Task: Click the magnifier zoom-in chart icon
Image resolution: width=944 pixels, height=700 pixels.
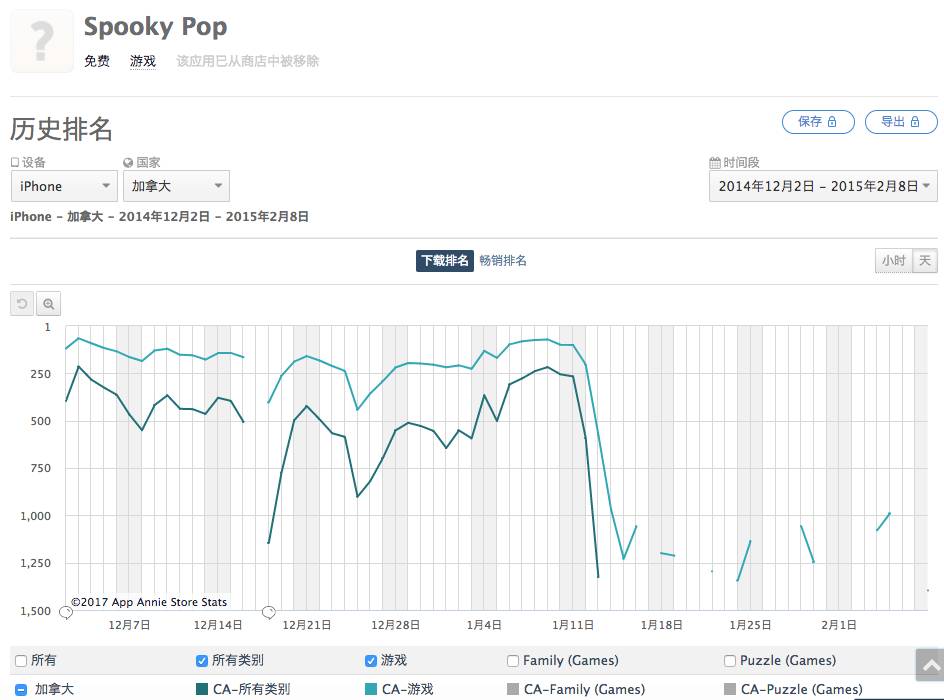Action: coord(48,304)
